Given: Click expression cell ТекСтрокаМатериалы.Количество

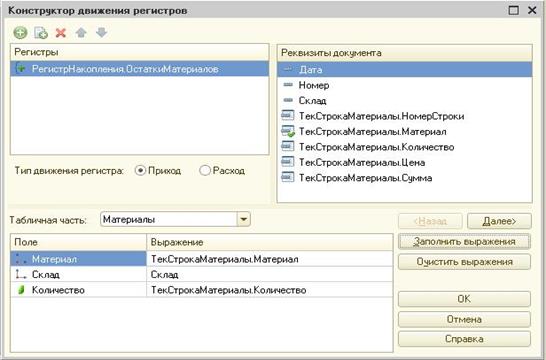Looking at the screenshot, I should (x=270, y=290).
